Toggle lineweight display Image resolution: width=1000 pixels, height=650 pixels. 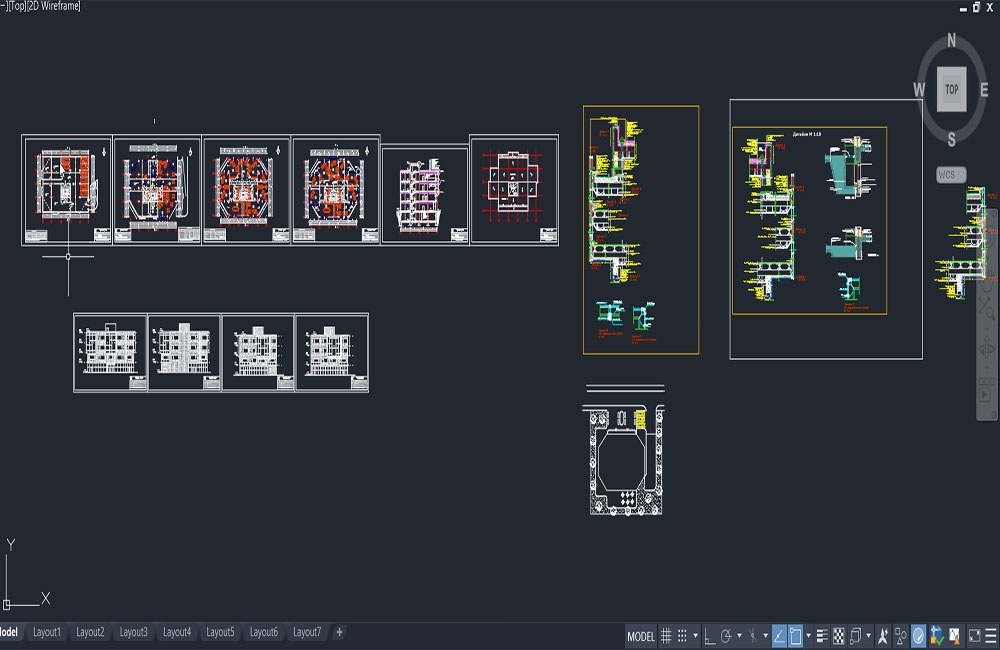(x=822, y=636)
